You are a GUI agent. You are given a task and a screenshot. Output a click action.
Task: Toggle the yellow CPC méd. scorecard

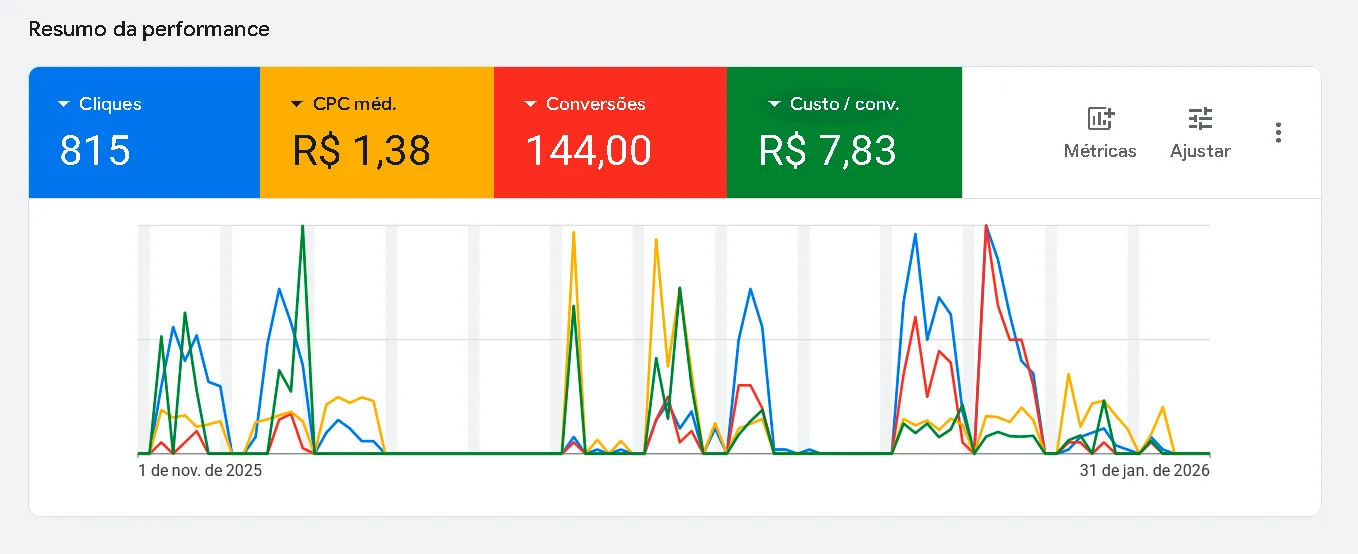377,133
